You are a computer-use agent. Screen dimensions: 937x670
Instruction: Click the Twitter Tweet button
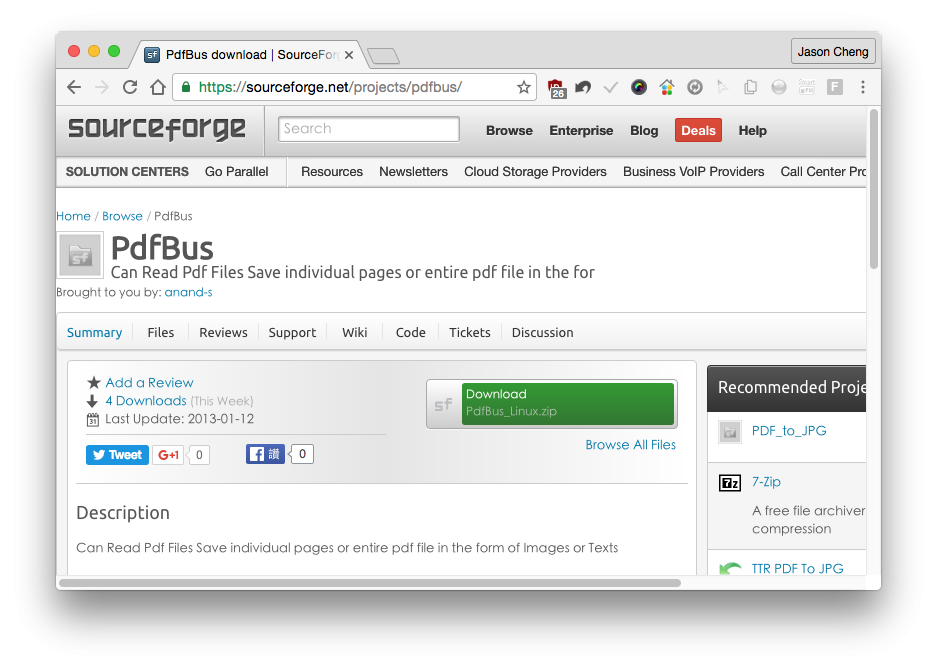pos(117,455)
